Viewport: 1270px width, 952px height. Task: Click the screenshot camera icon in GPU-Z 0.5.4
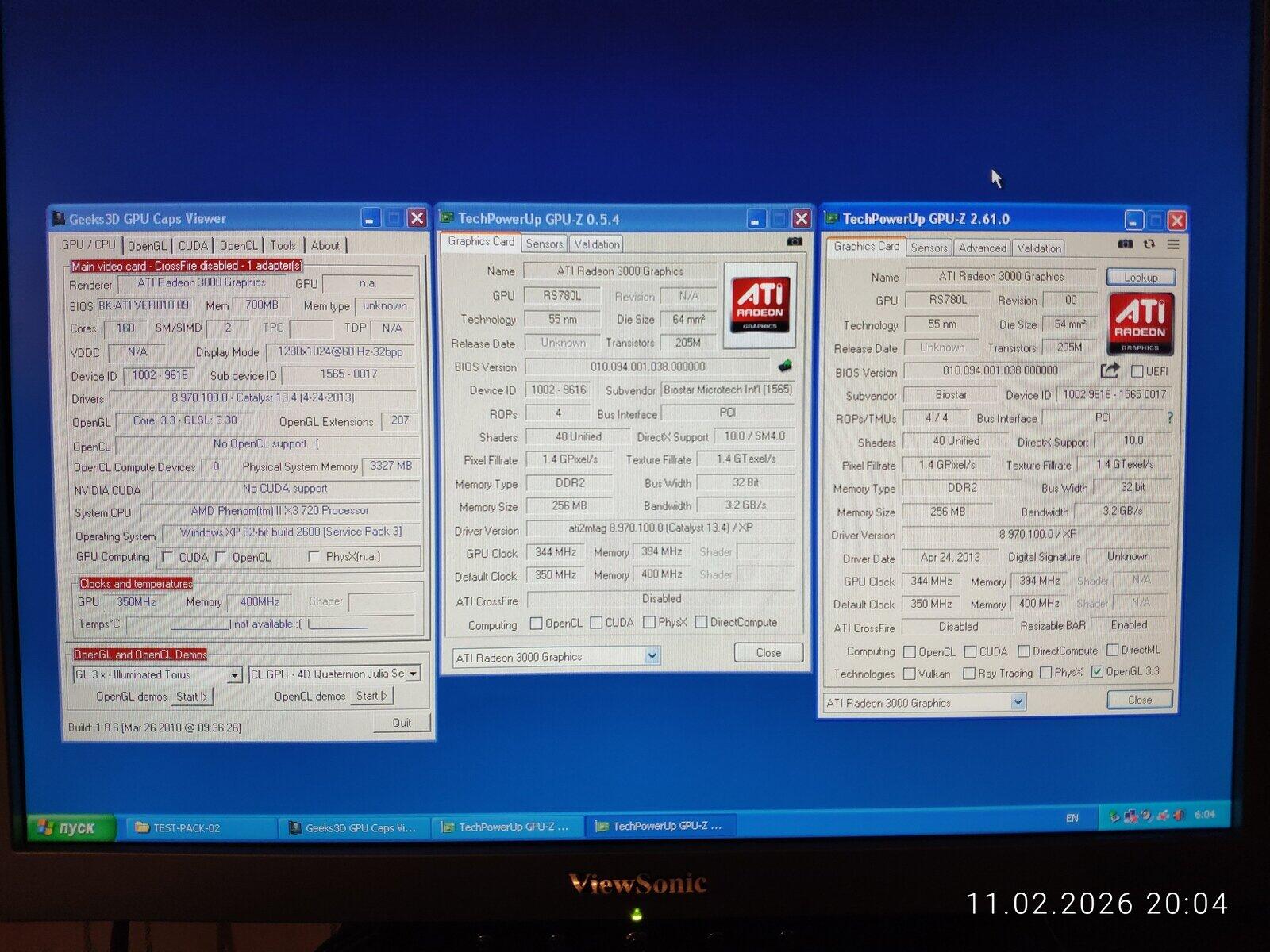pos(795,242)
